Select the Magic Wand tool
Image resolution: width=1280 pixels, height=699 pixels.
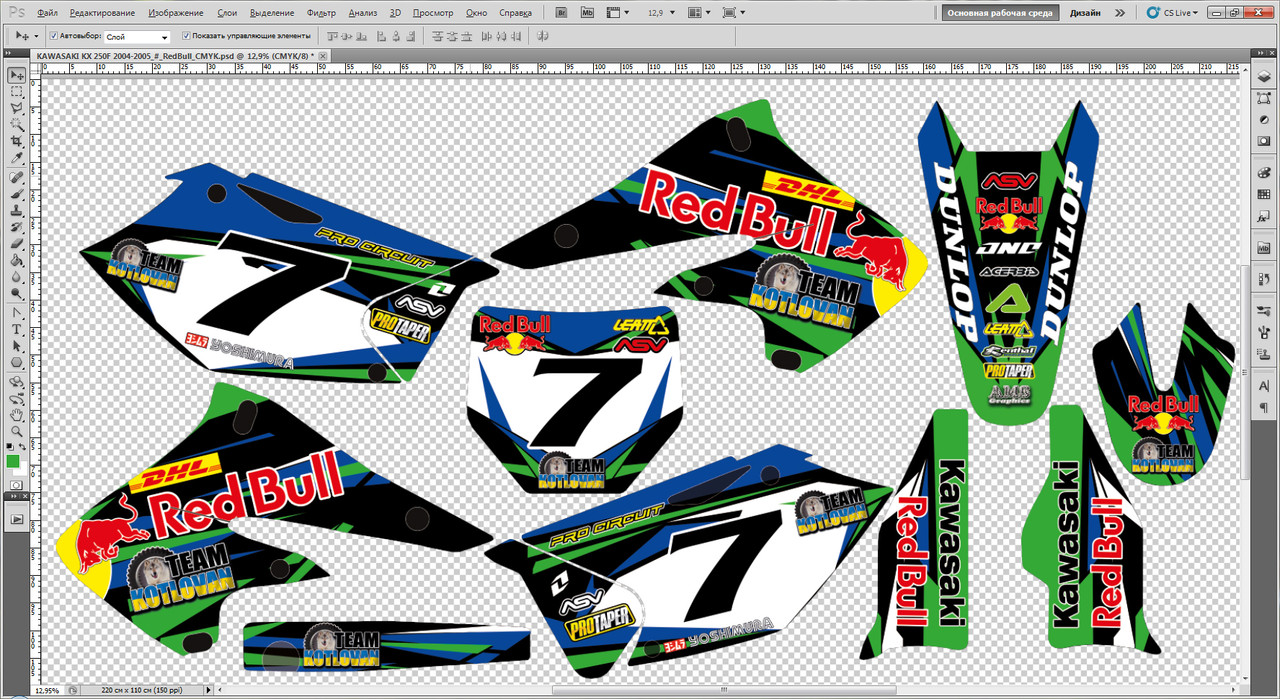click(16, 125)
